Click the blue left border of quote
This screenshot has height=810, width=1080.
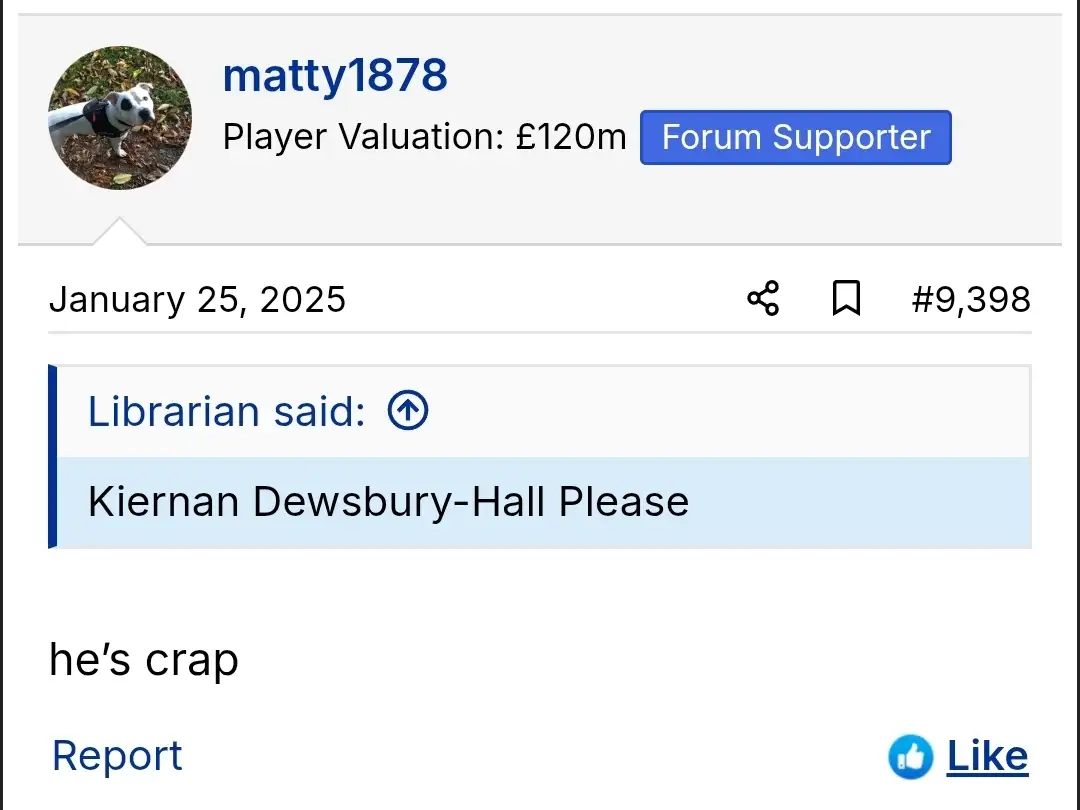click(x=52, y=457)
